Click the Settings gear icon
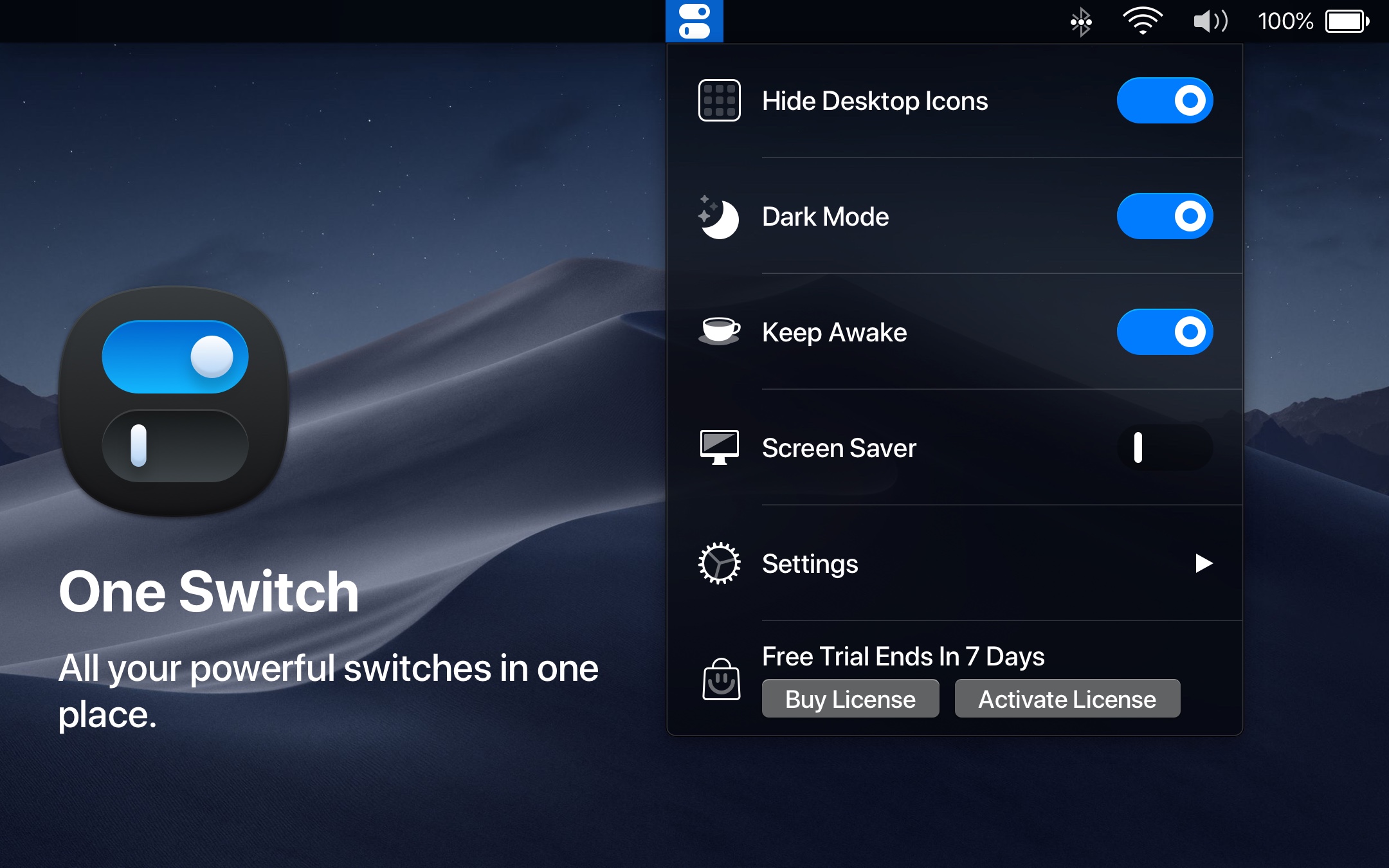Viewport: 1389px width, 868px height. point(718,563)
